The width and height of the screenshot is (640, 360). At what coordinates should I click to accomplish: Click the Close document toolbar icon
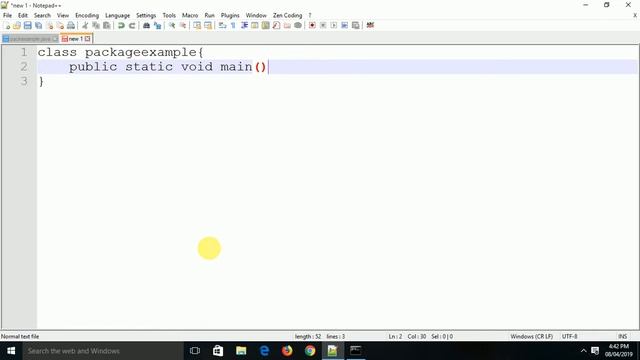point(49,25)
